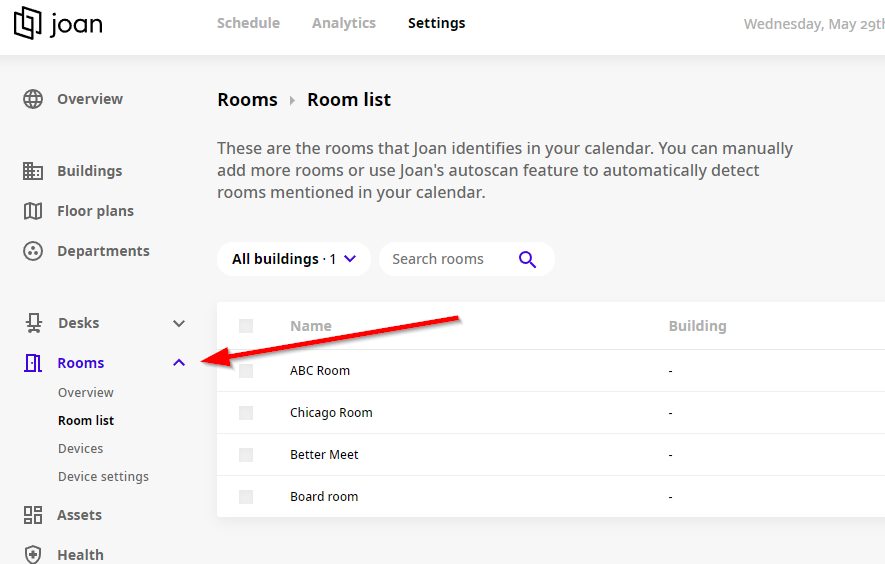The image size is (885, 564).
Task: Select the Chicago Room checkbox
Action: (246, 413)
